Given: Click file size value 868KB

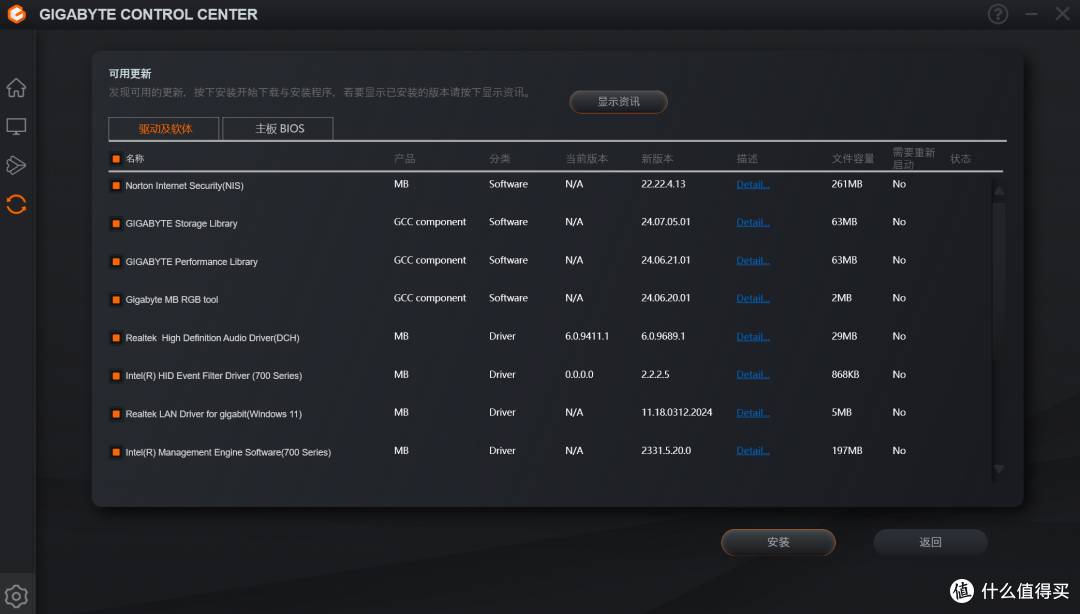Looking at the screenshot, I should tap(845, 374).
